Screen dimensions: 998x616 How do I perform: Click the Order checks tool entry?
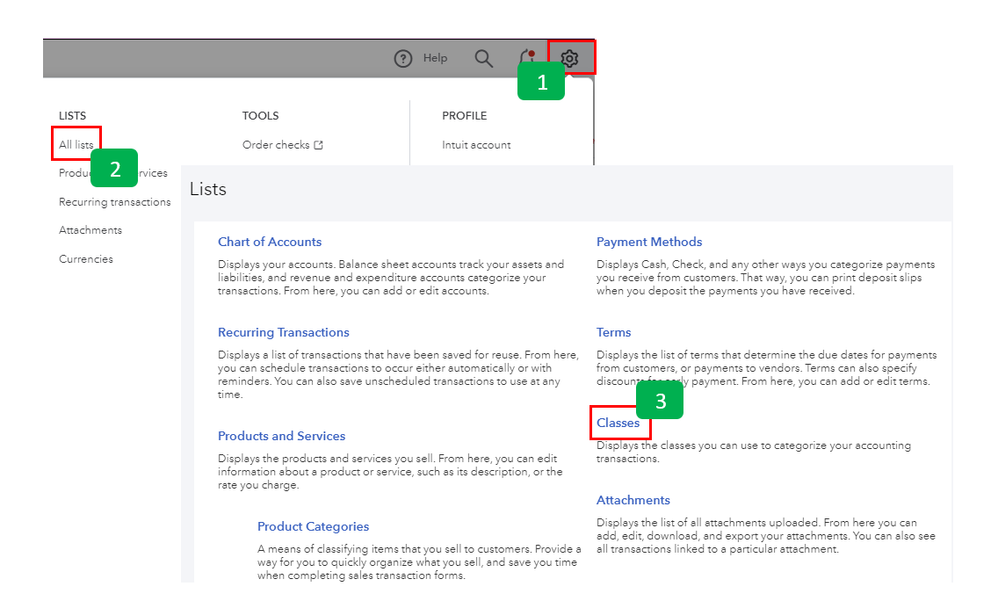pos(276,145)
